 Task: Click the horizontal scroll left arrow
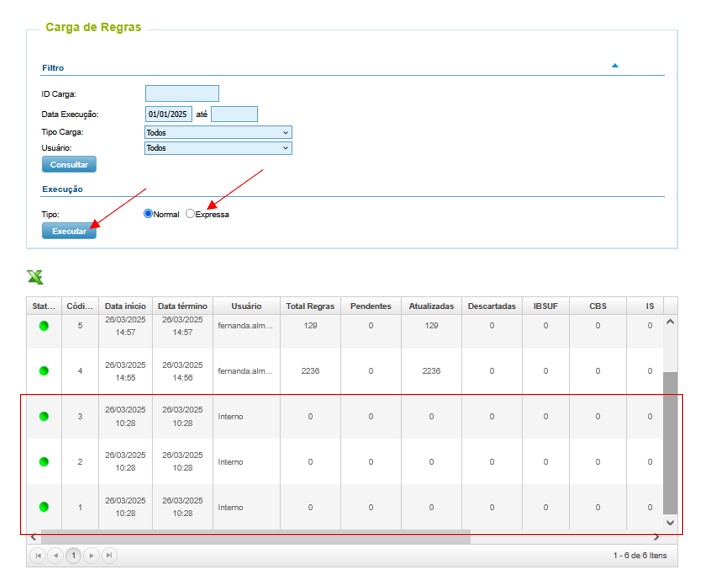click(x=33, y=537)
